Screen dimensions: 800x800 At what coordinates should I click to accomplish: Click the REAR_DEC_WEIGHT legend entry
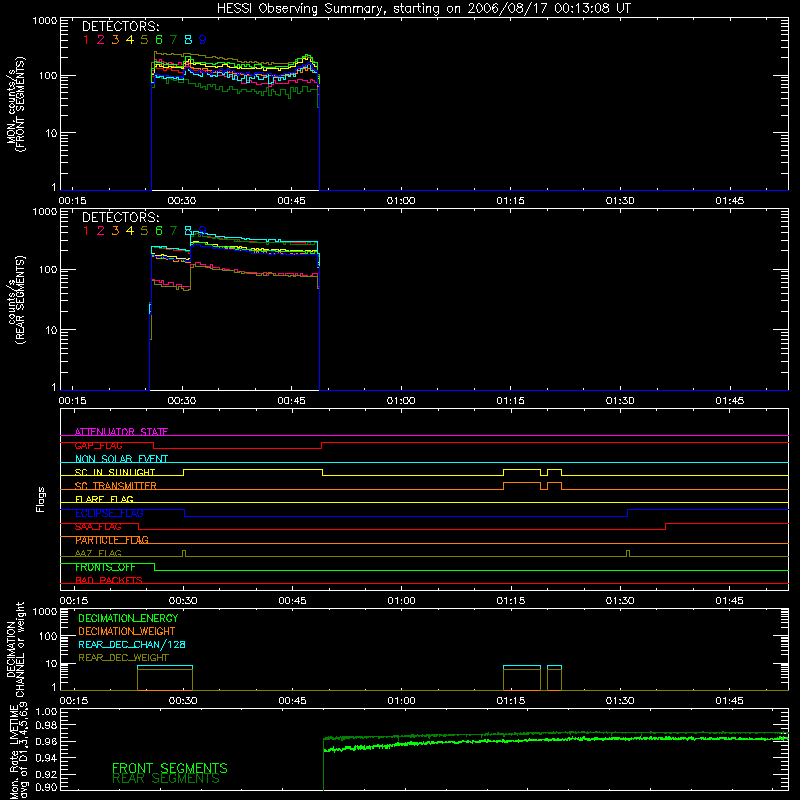[x=123, y=658]
